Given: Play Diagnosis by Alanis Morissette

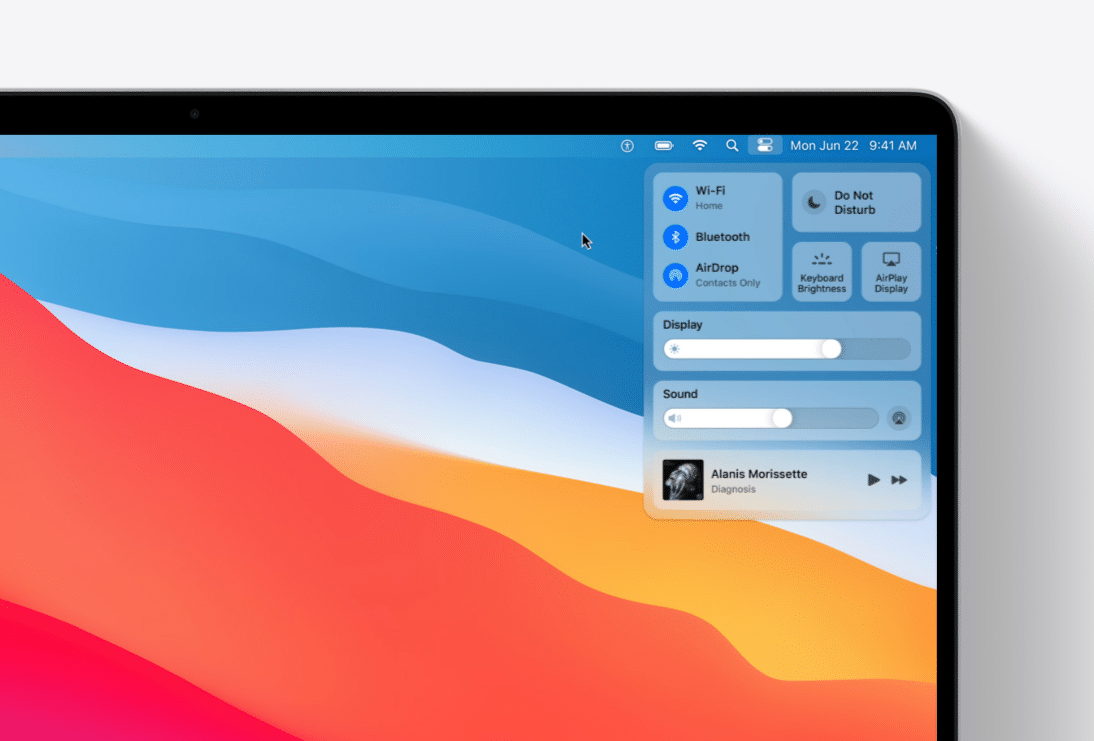Looking at the screenshot, I should (x=873, y=480).
